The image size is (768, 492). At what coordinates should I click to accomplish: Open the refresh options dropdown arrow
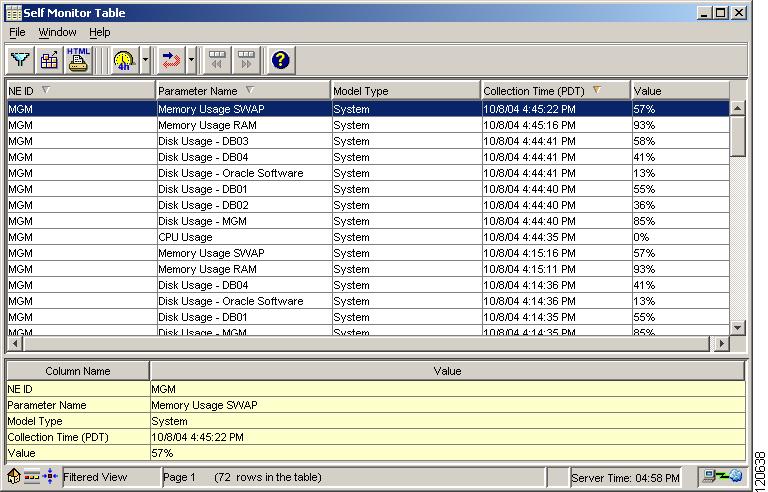point(191,60)
